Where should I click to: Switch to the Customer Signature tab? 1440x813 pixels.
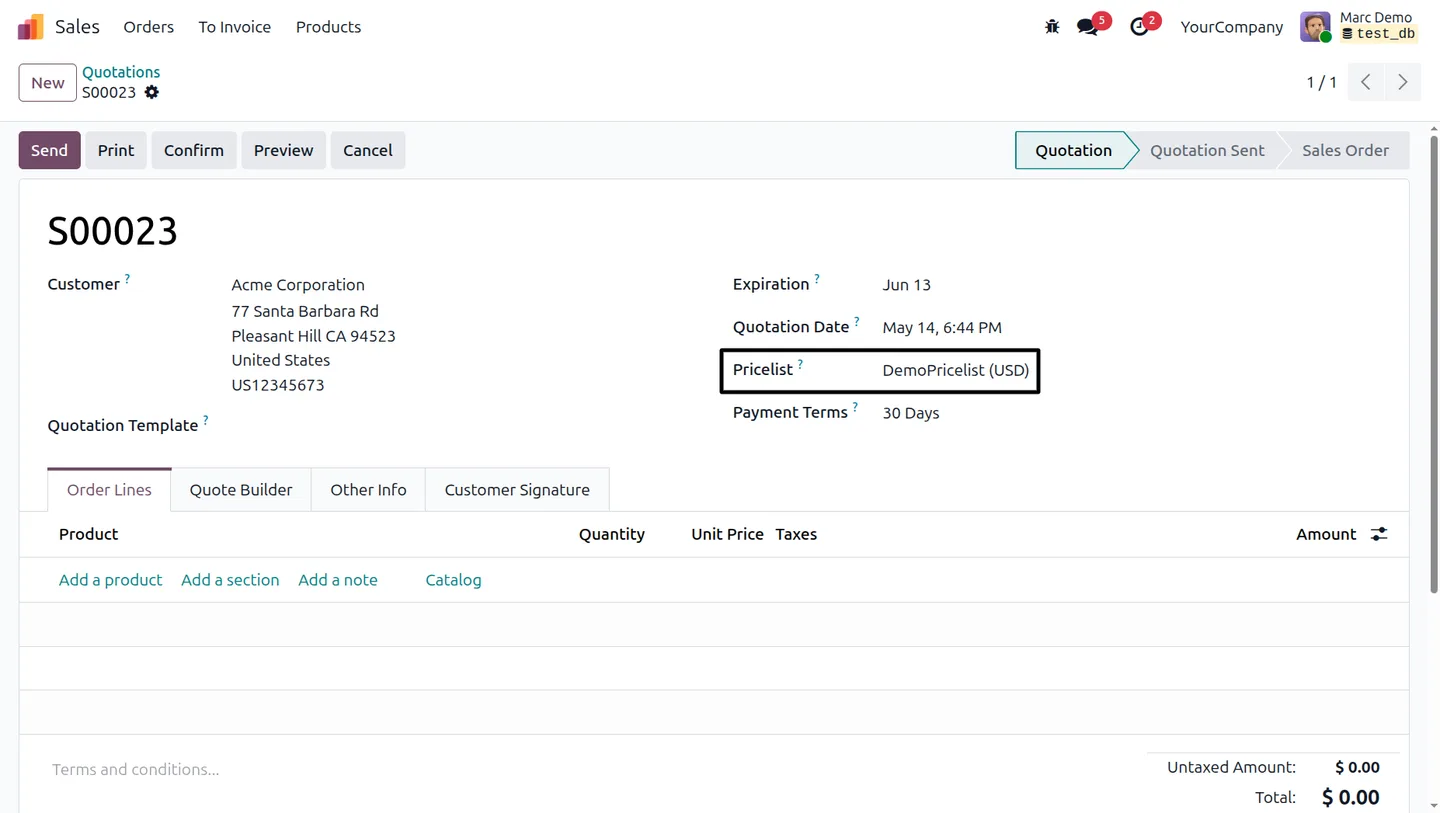click(517, 490)
